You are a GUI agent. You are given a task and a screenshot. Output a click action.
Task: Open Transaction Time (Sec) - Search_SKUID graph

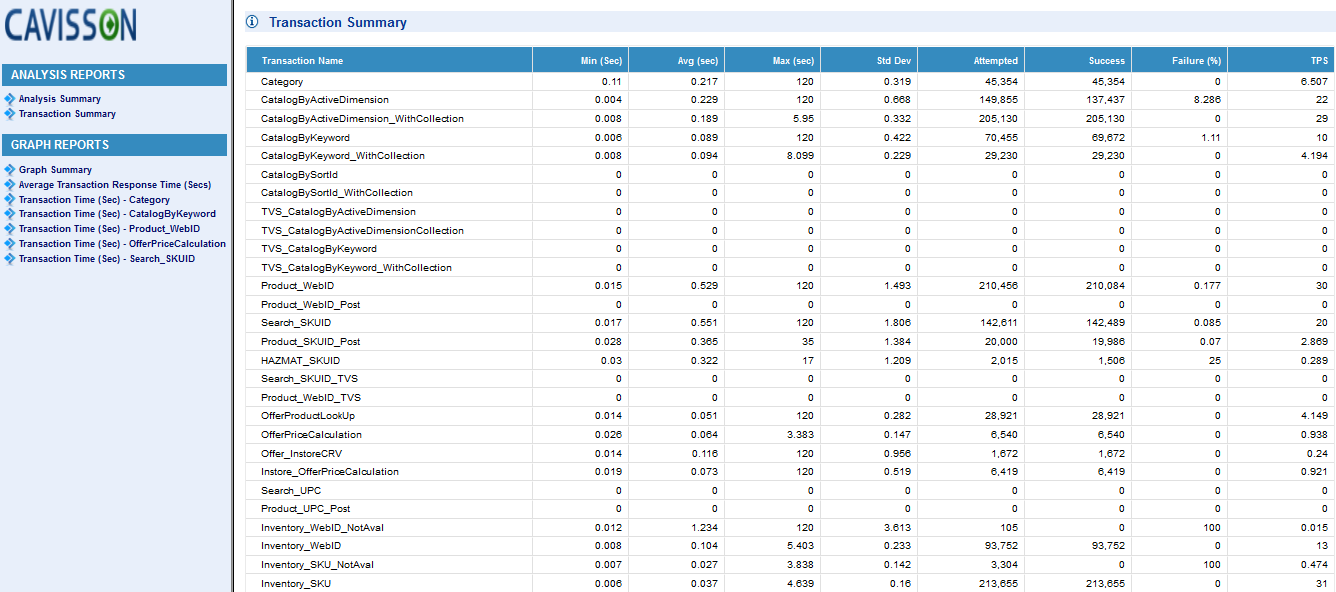[107, 259]
